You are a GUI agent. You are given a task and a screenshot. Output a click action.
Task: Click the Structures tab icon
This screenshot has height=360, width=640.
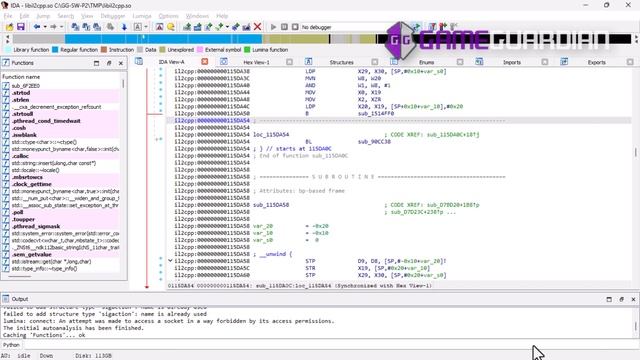coord(309,62)
